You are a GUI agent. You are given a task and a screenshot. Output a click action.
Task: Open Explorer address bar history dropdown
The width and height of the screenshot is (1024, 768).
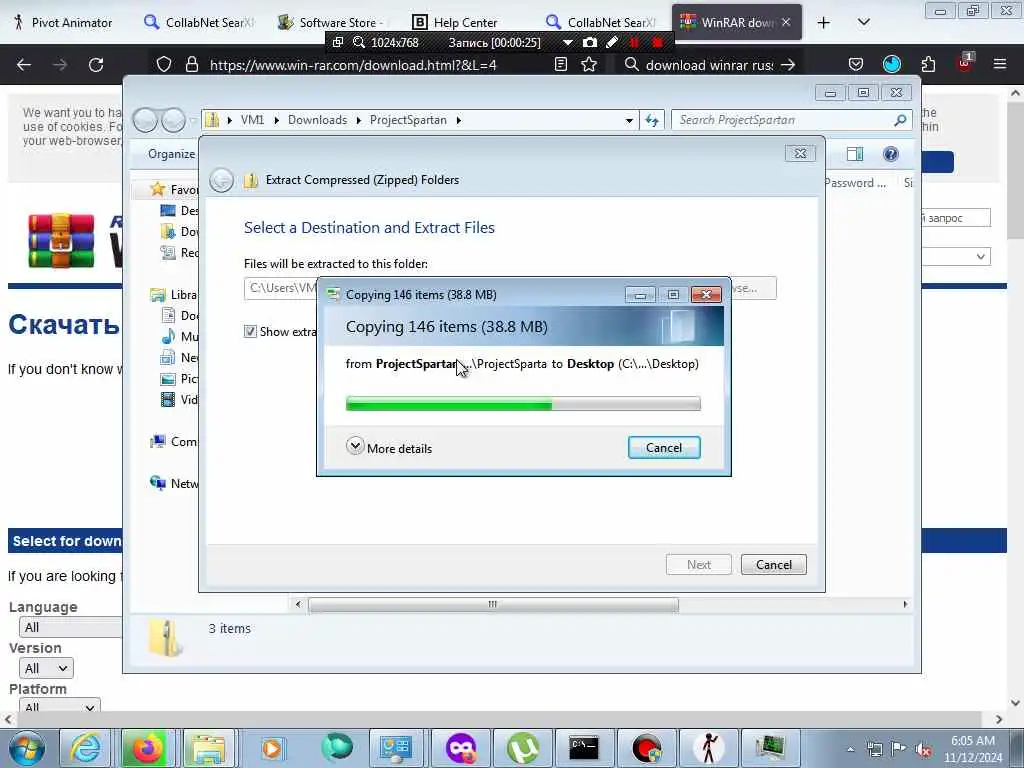(629, 120)
